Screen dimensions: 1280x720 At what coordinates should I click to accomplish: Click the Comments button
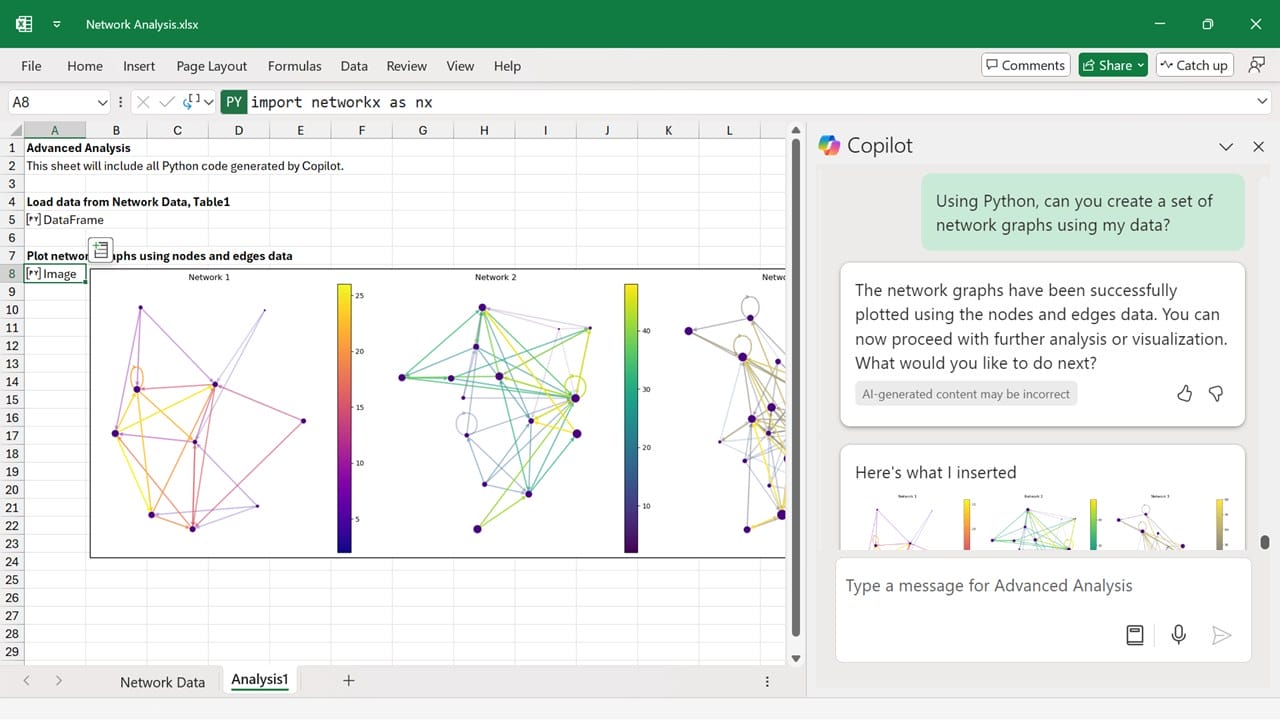click(x=1025, y=64)
